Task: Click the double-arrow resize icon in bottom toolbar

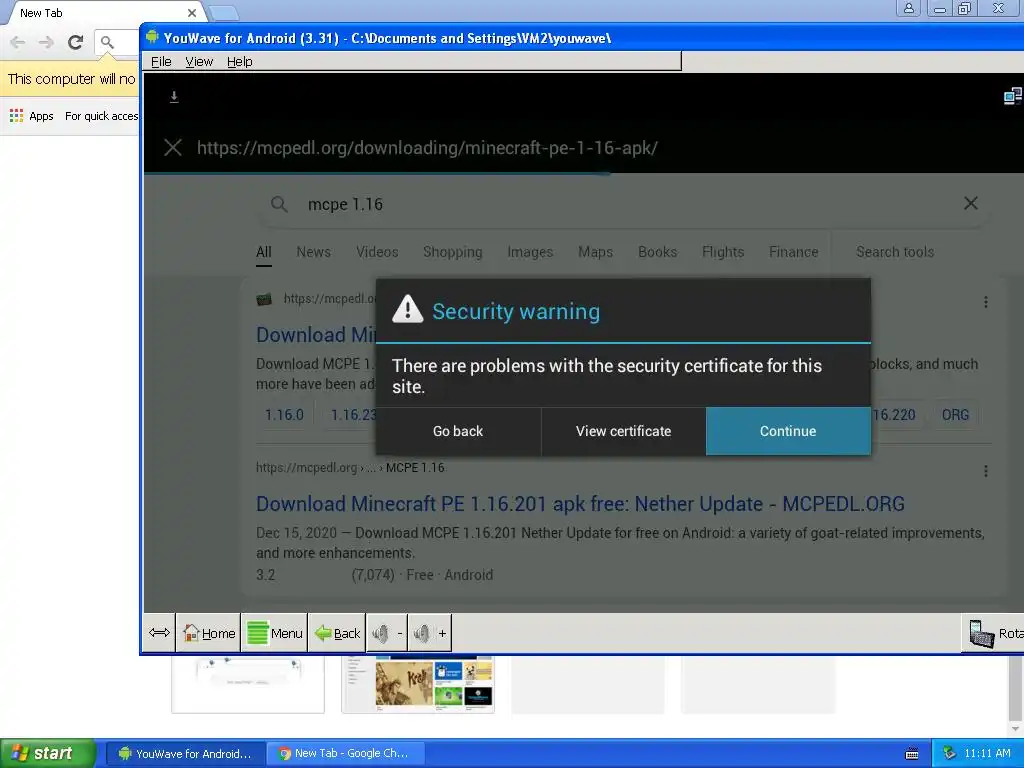Action: pyautogui.click(x=159, y=633)
